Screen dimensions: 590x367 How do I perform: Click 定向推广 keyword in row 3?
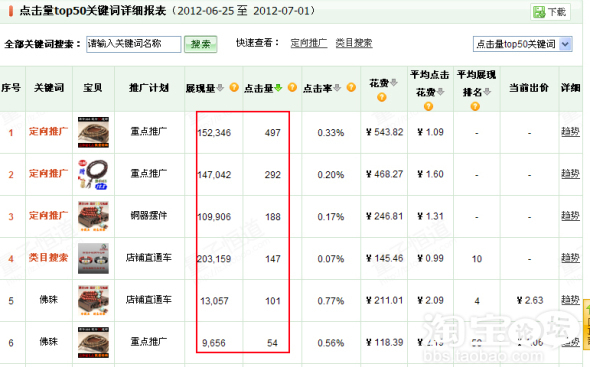pyautogui.click(x=49, y=216)
